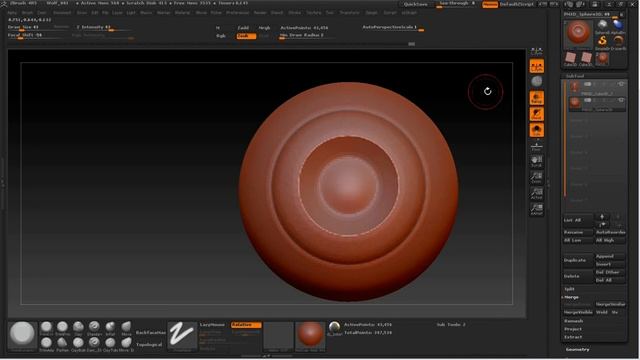The image size is (640, 360).
Task: Toggle the orange Zsub mode
Action: 246,36
